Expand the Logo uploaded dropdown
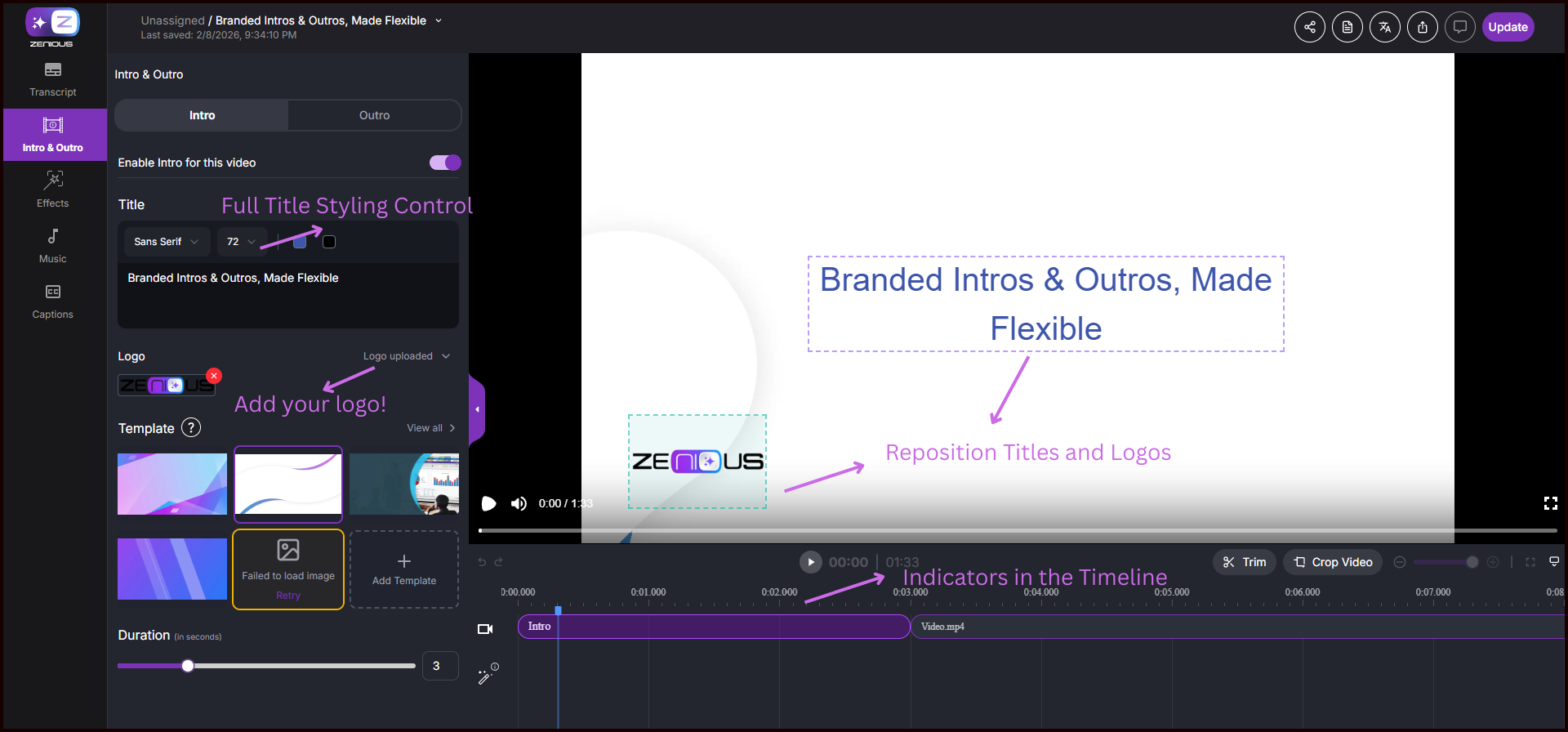Viewport: 1568px width, 732px height. [x=407, y=356]
